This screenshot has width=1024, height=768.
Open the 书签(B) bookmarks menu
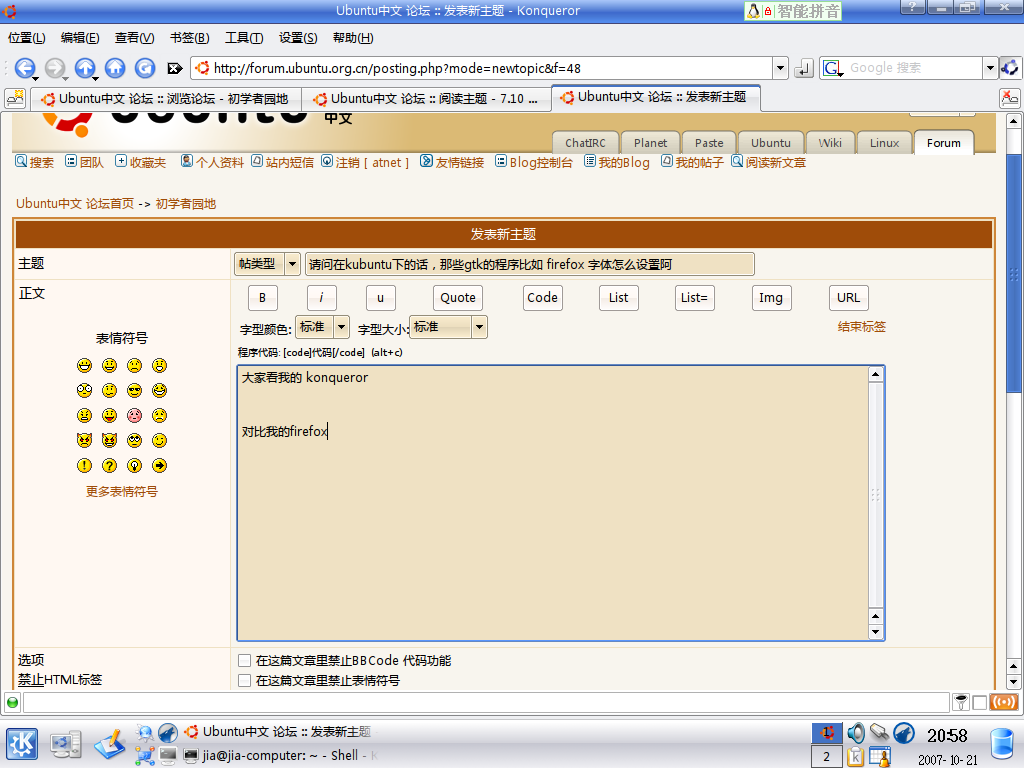point(189,38)
